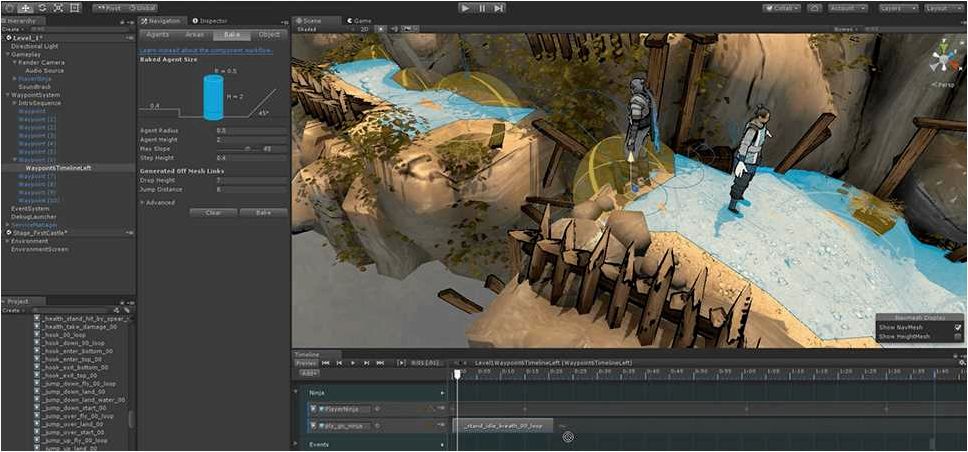Screen dimensions: 968x452
Task: Select the Move tool in top toolbar
Action: point(26,8)
